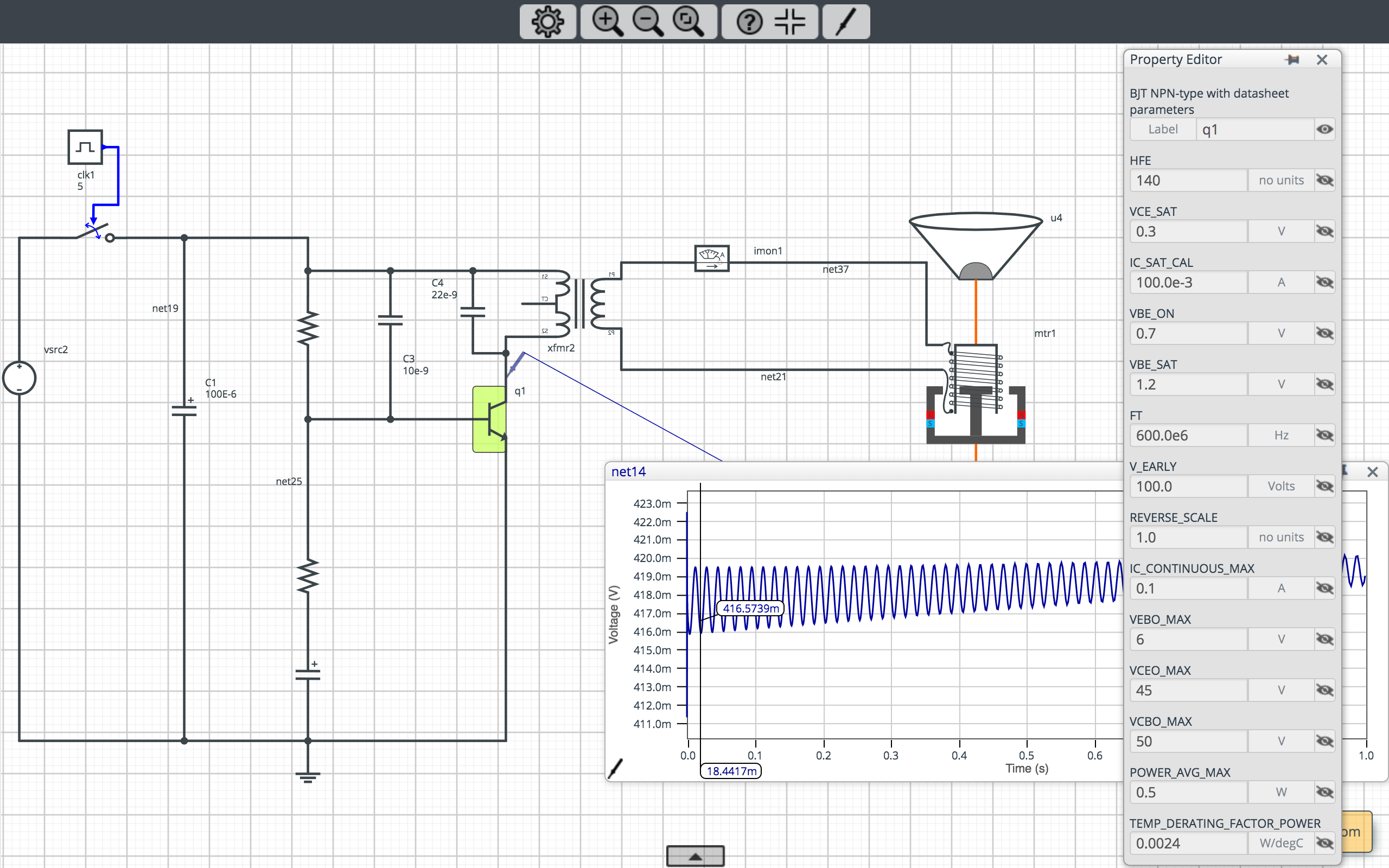Toggle VBE_ON property visibility eye
1389x868 pixels.
point(1324,334)
